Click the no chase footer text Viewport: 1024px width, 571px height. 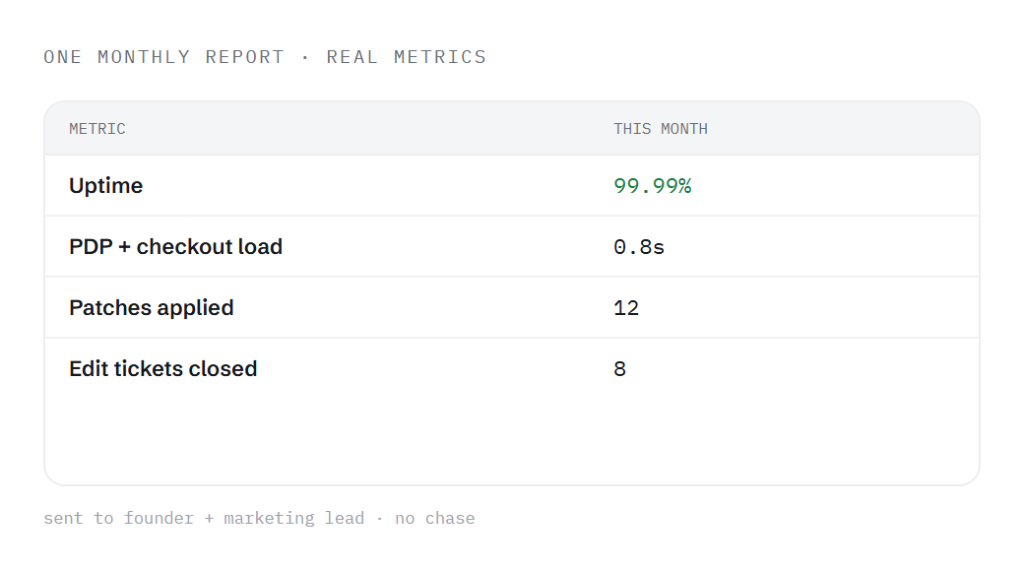(435, 518)
